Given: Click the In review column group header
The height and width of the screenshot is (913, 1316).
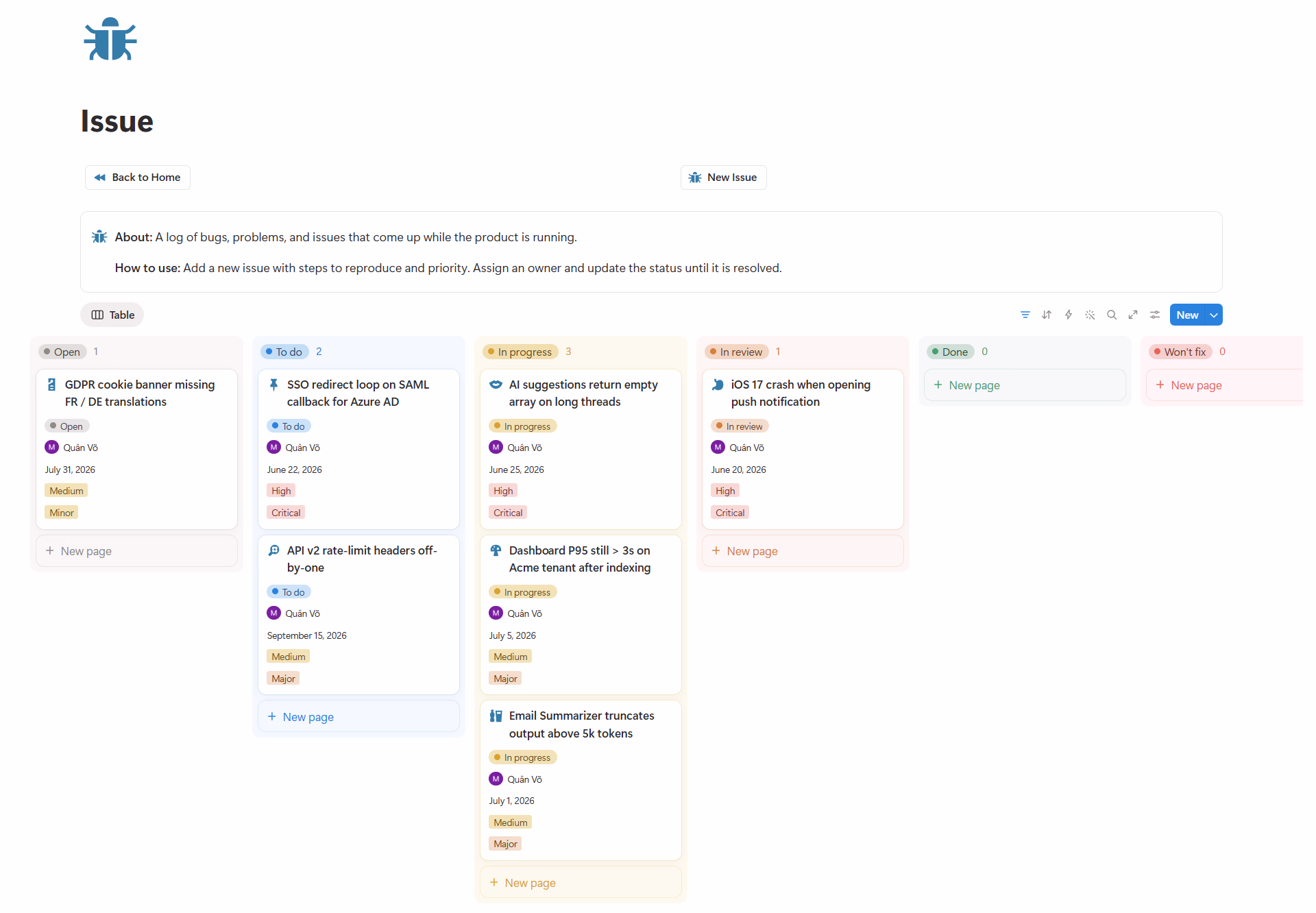Looking at the screenshot, I should 737,352.
